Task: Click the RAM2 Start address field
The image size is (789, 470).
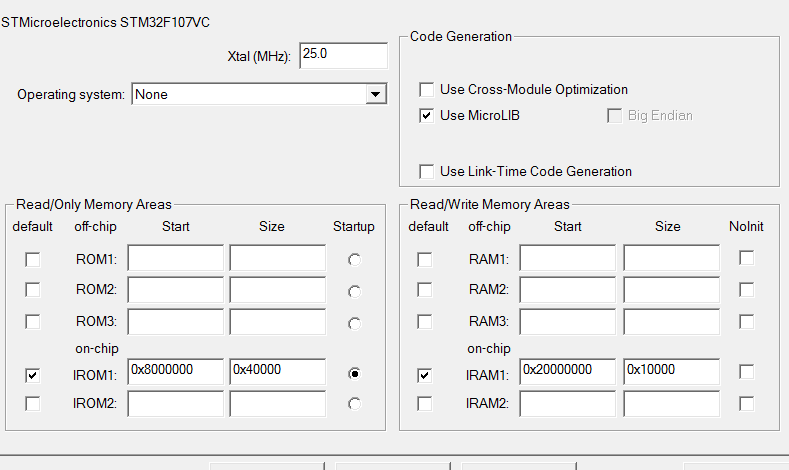Action: [568, 289]
